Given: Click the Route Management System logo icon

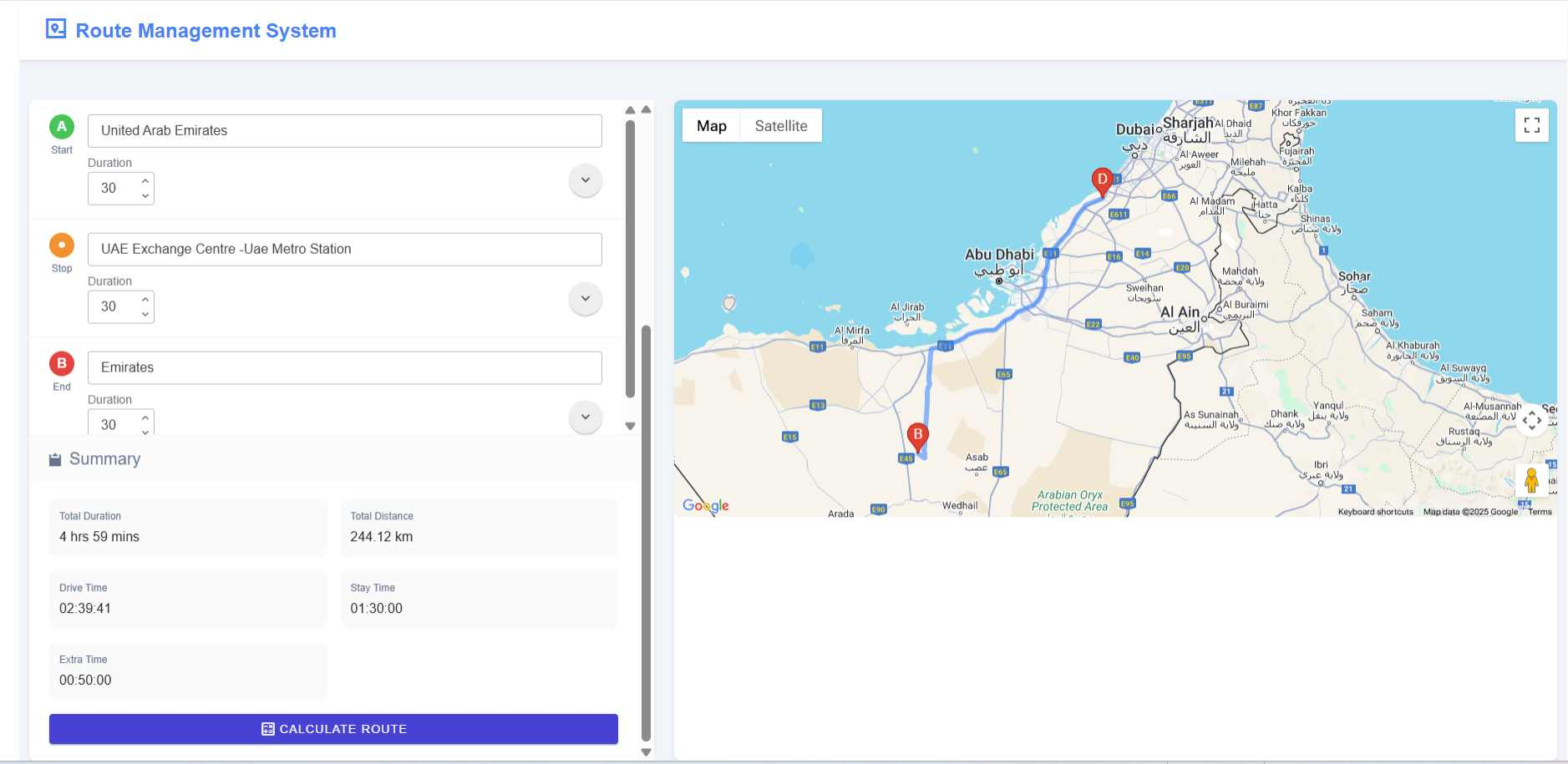Looking at the screenshot, I should (x=56, y=29).
